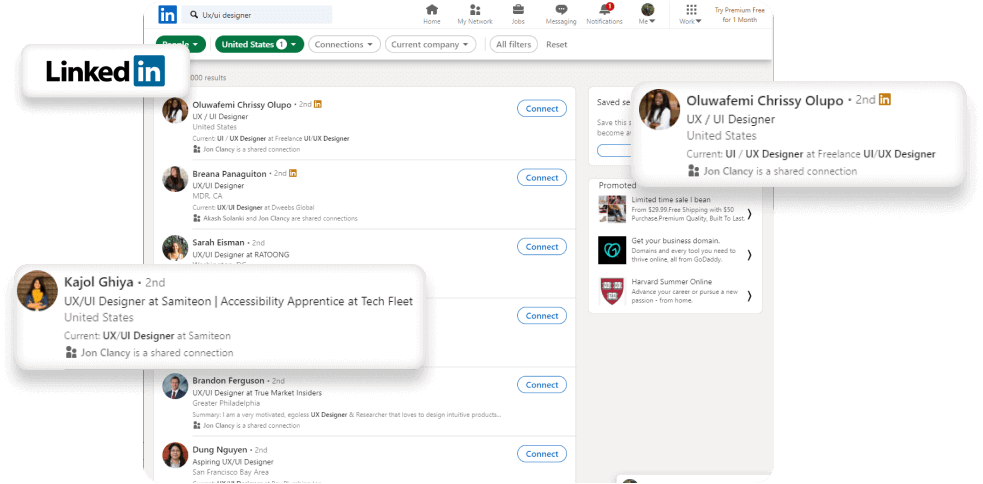
Task: Connect with Sarah Eisman
Action: coord(542,246)
